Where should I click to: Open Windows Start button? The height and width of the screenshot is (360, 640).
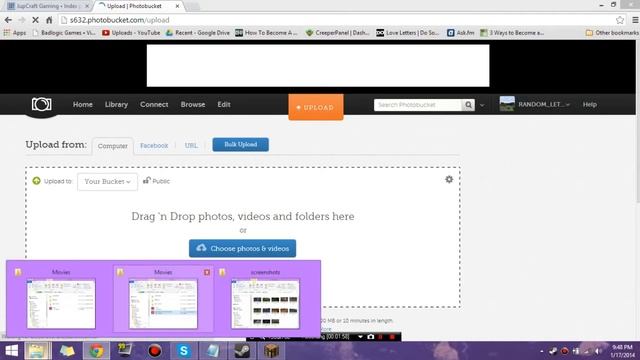pos(11,351)
